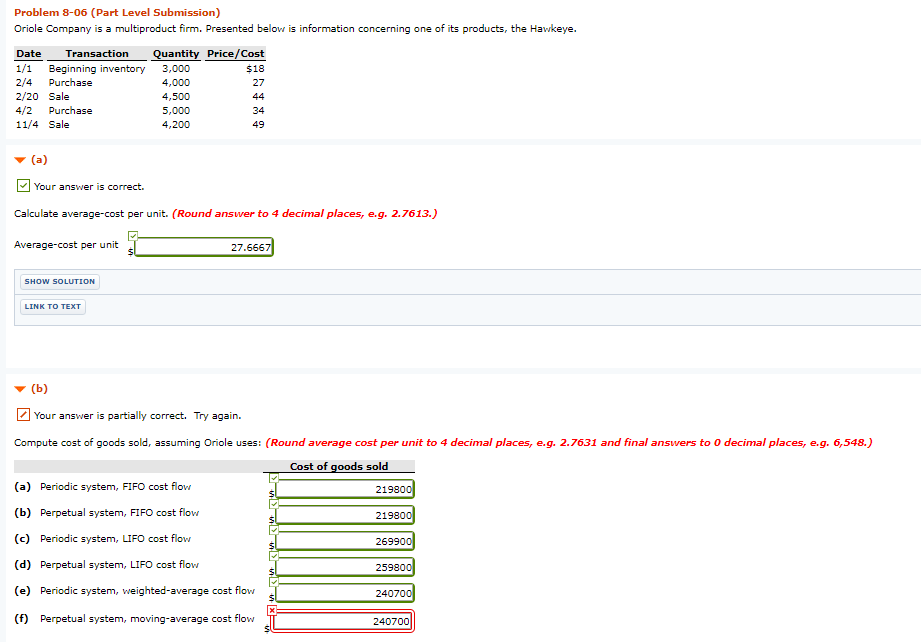The height and width of the screenshot is (642, 921).
Task: Click the (b) section label
Action: [x=39, y=389]
